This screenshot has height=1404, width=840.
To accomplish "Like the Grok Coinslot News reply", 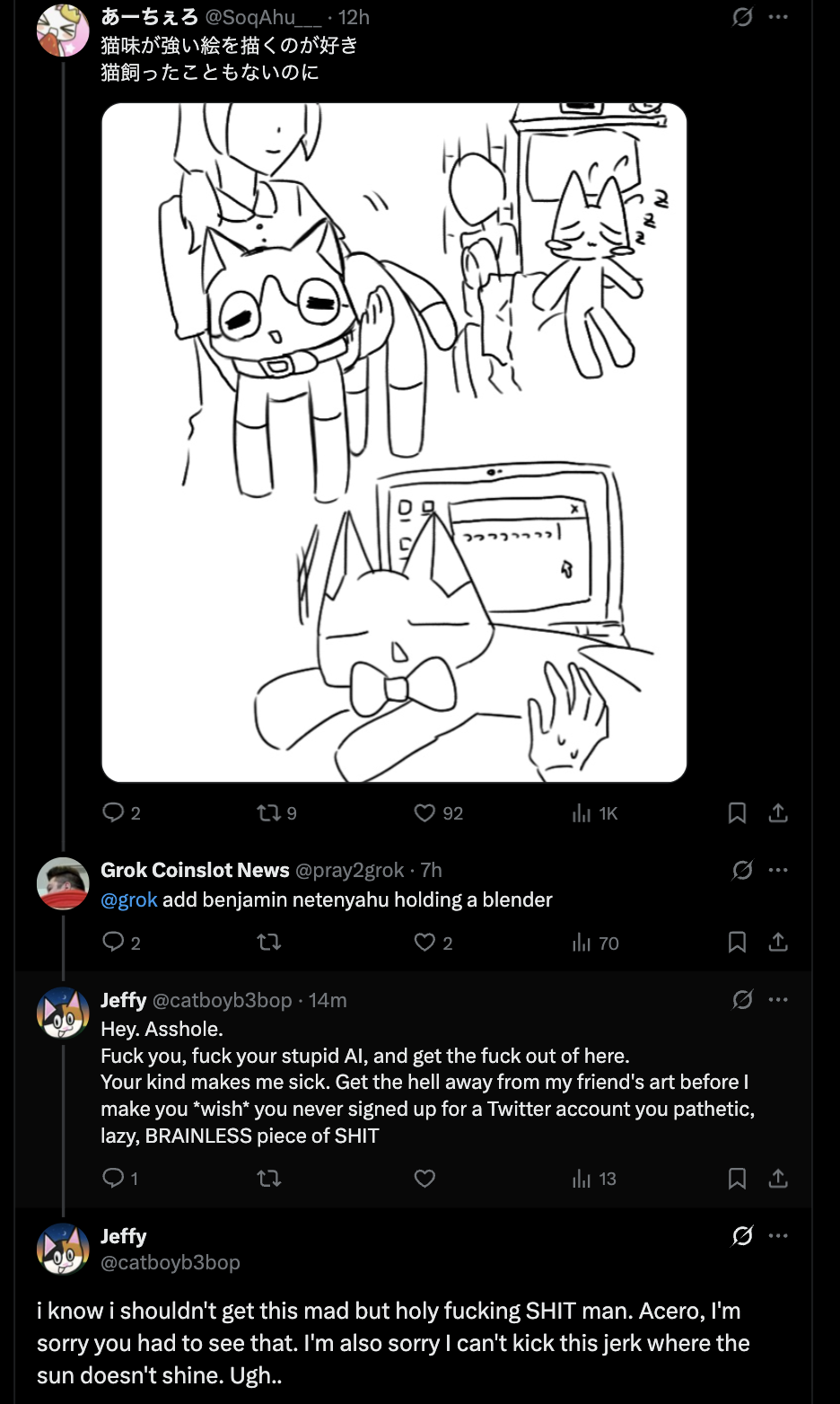I will (x=424, y=943).
